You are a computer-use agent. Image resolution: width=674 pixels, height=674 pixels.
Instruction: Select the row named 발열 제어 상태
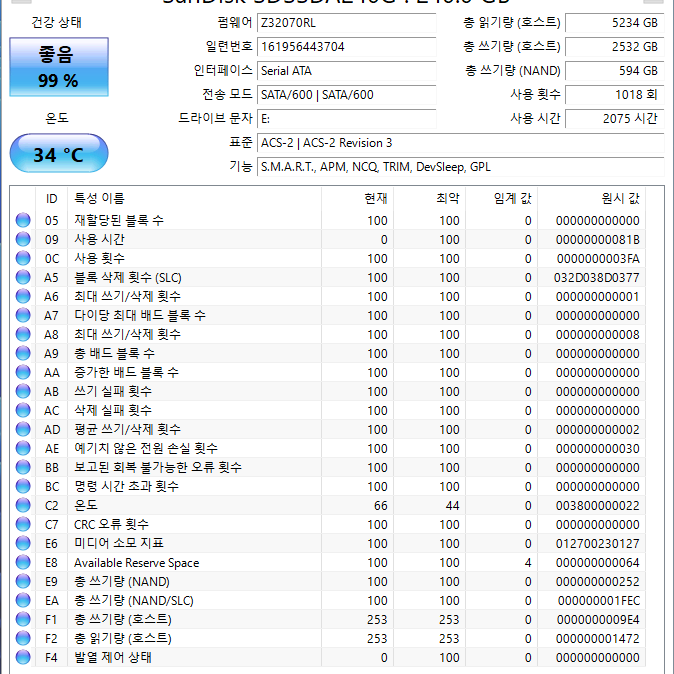click(329, 657)
